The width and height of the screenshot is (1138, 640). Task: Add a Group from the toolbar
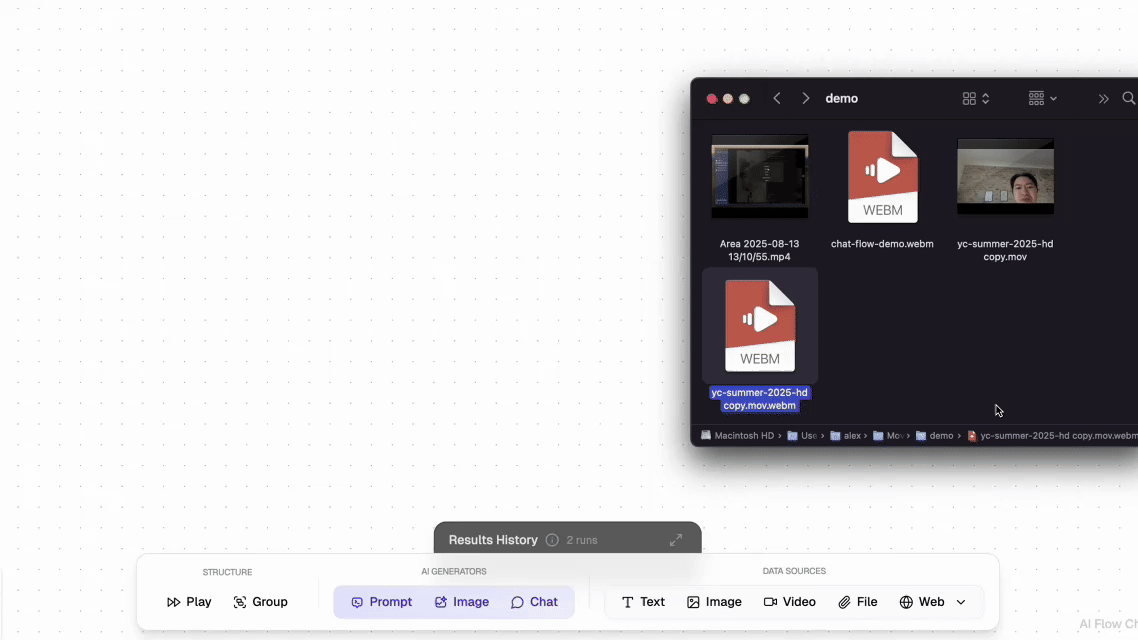point(260,602)
